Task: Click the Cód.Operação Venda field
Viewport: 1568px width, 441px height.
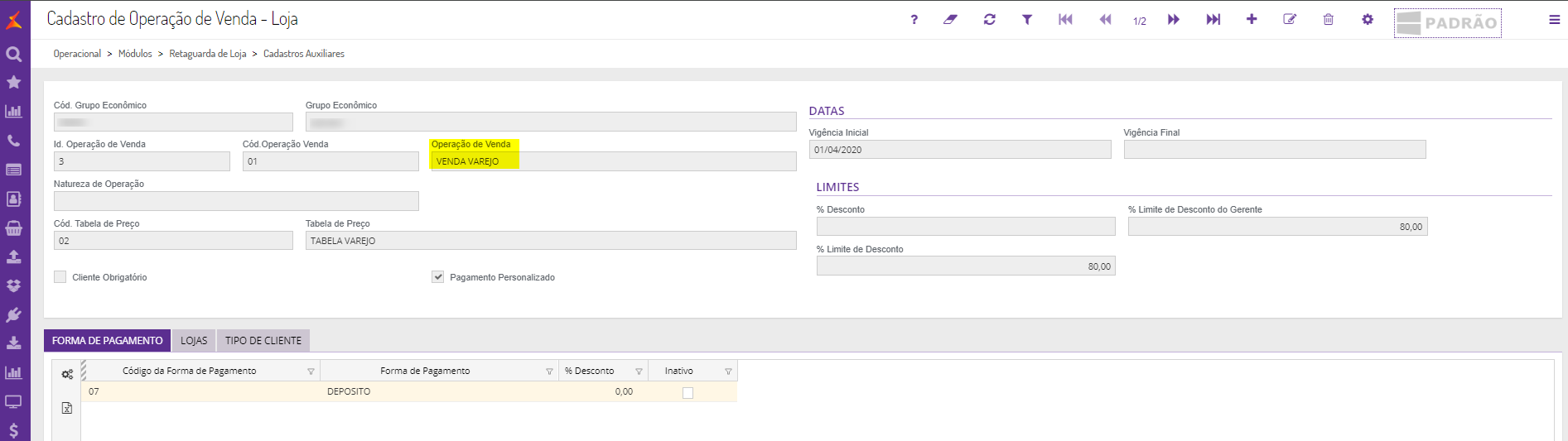Action: pyautogui.click(x=330, y=161)
